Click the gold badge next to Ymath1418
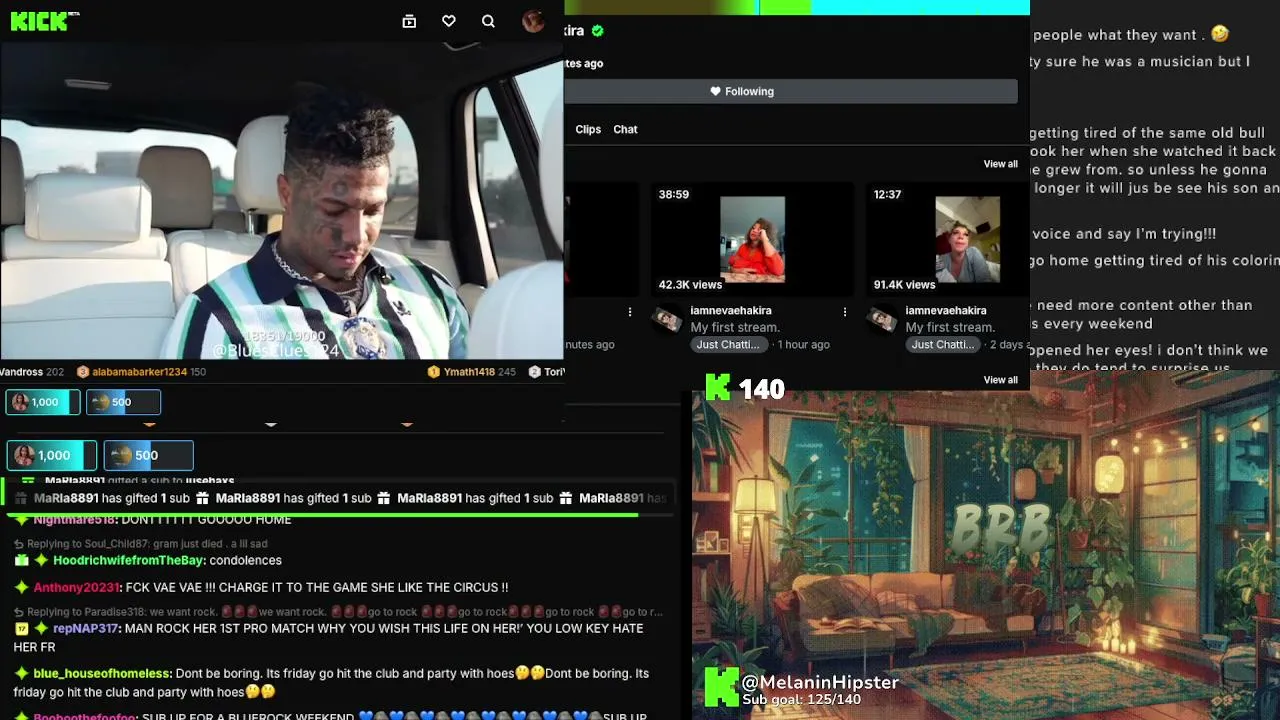This screenshot has width=1280, height=720. click(x=434, y=372)
